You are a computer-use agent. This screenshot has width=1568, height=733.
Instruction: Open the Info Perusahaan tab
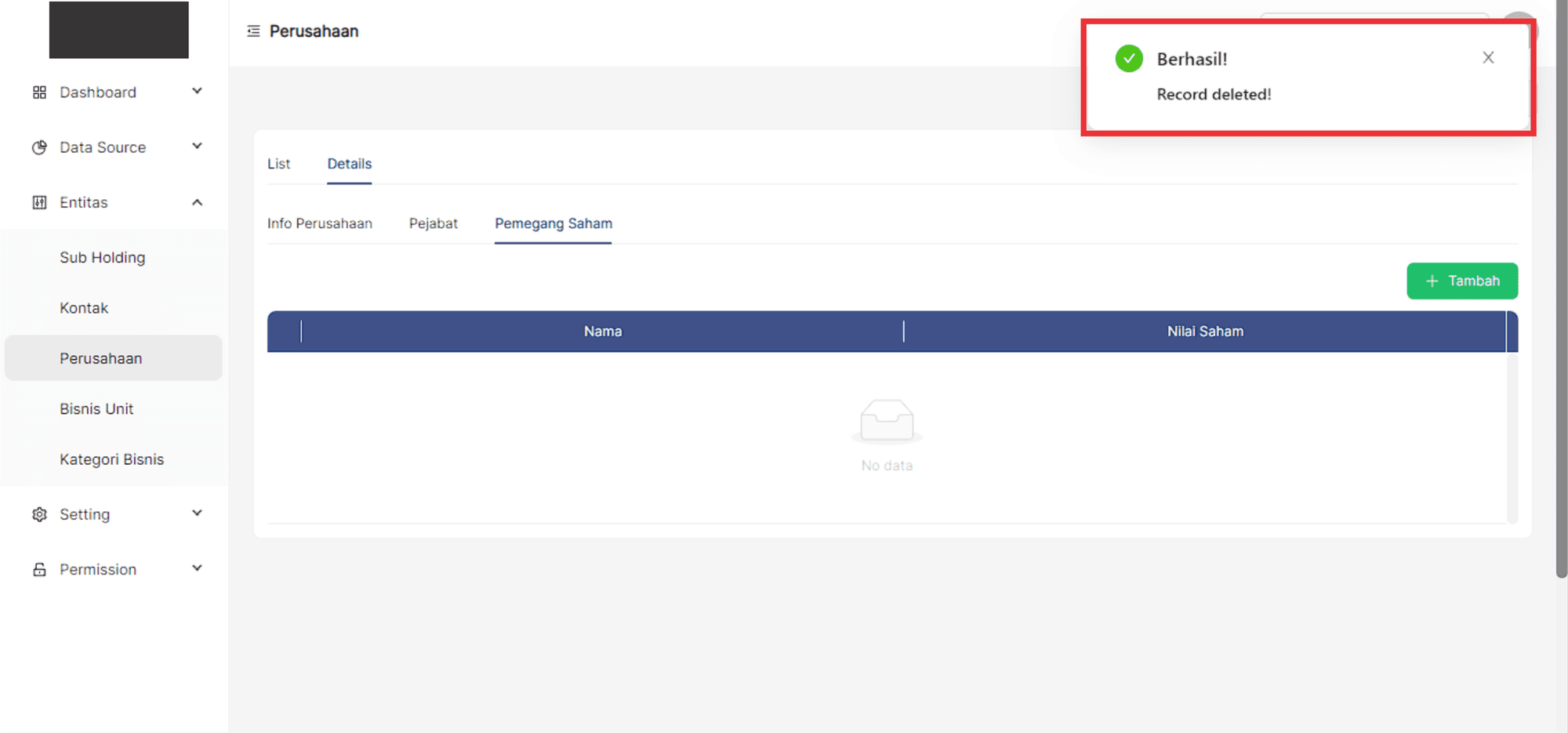click(319, 223)
